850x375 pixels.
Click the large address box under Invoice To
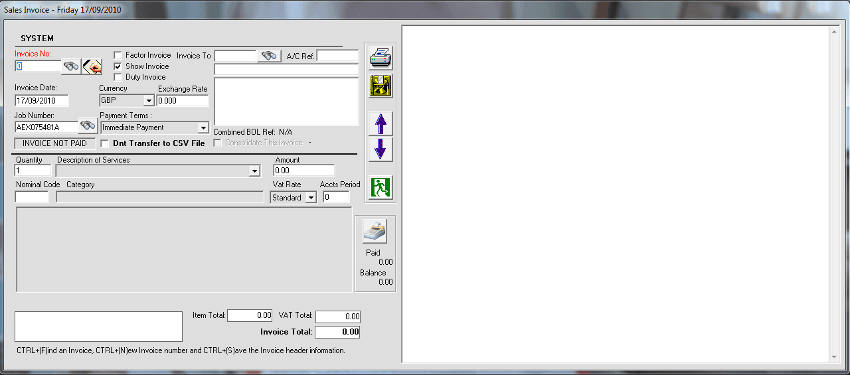click(x=286, y=102)
